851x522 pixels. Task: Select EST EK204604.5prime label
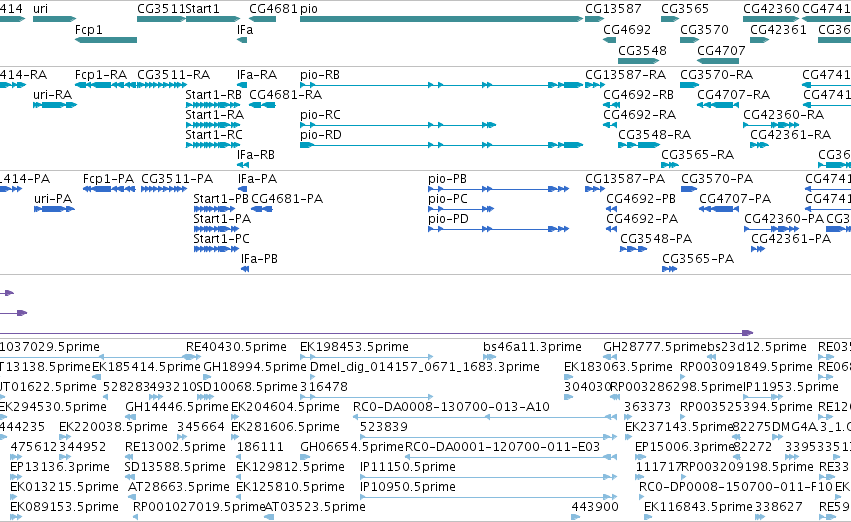[x=285, y=408]
